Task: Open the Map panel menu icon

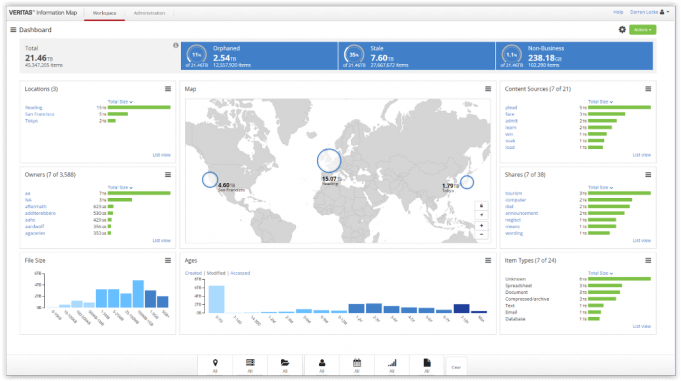Action: [488, 89]
